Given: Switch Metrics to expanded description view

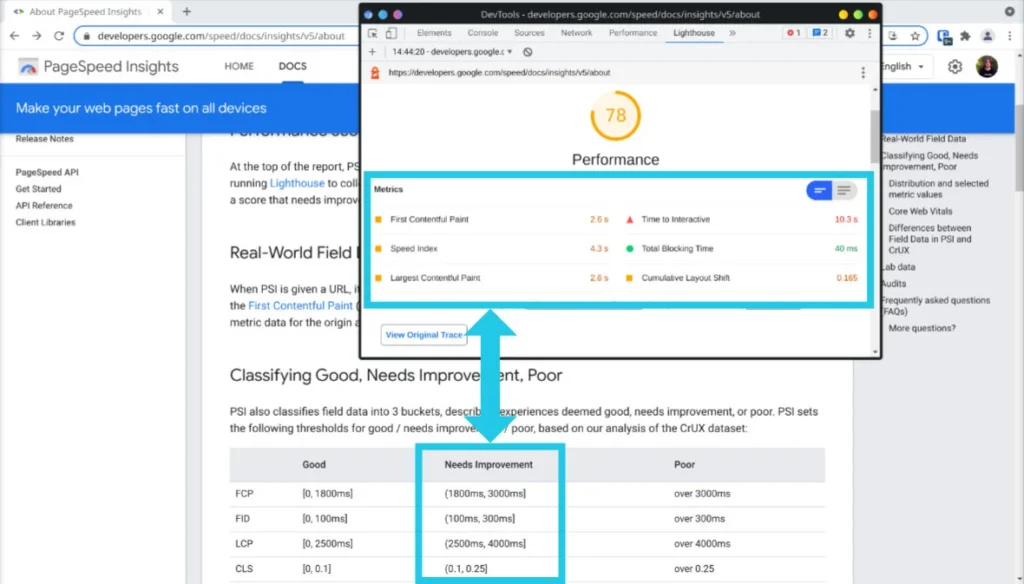Looking at the screenshot, I should [x=844, y=190].
